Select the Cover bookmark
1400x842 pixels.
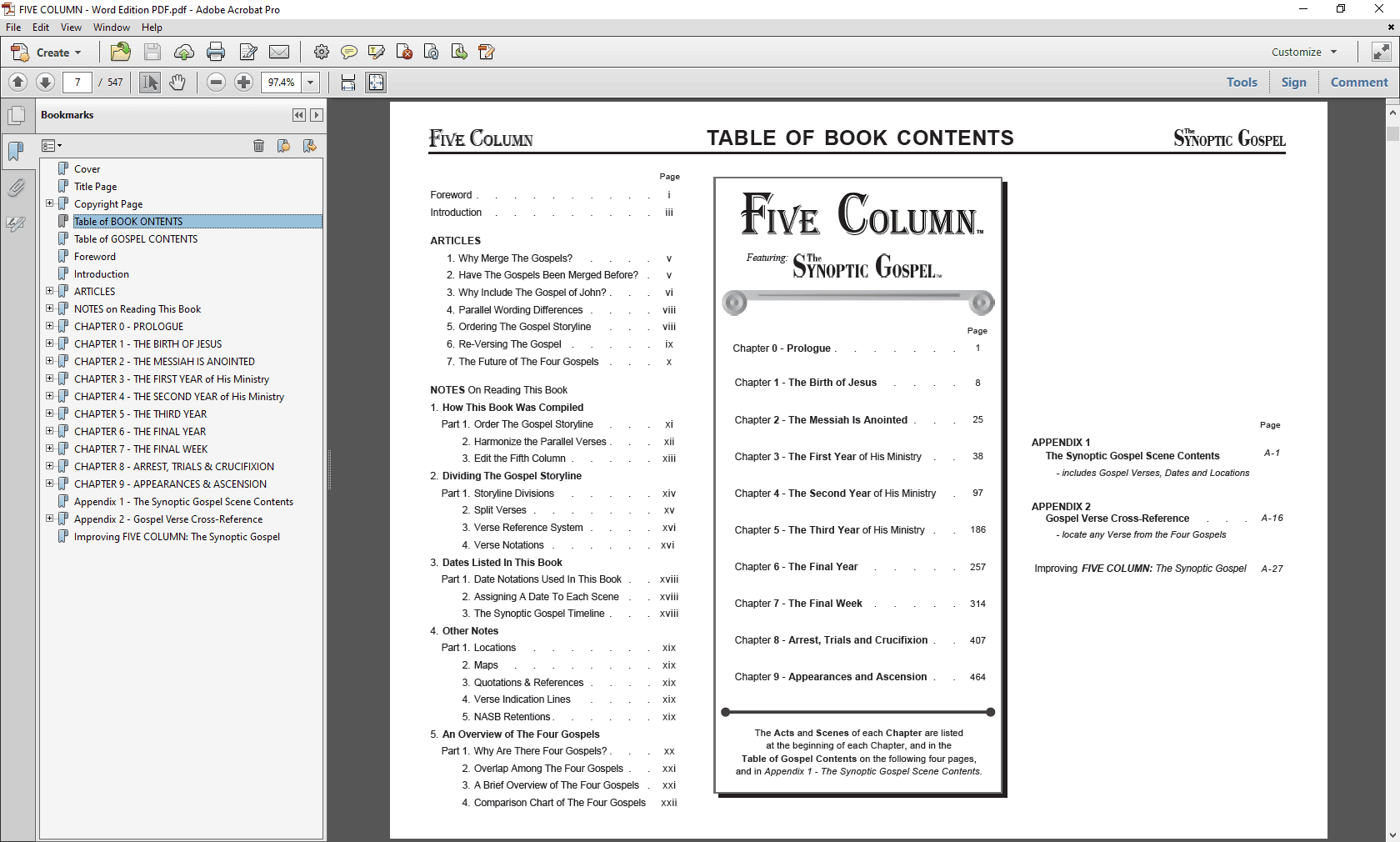coord(87,169)
